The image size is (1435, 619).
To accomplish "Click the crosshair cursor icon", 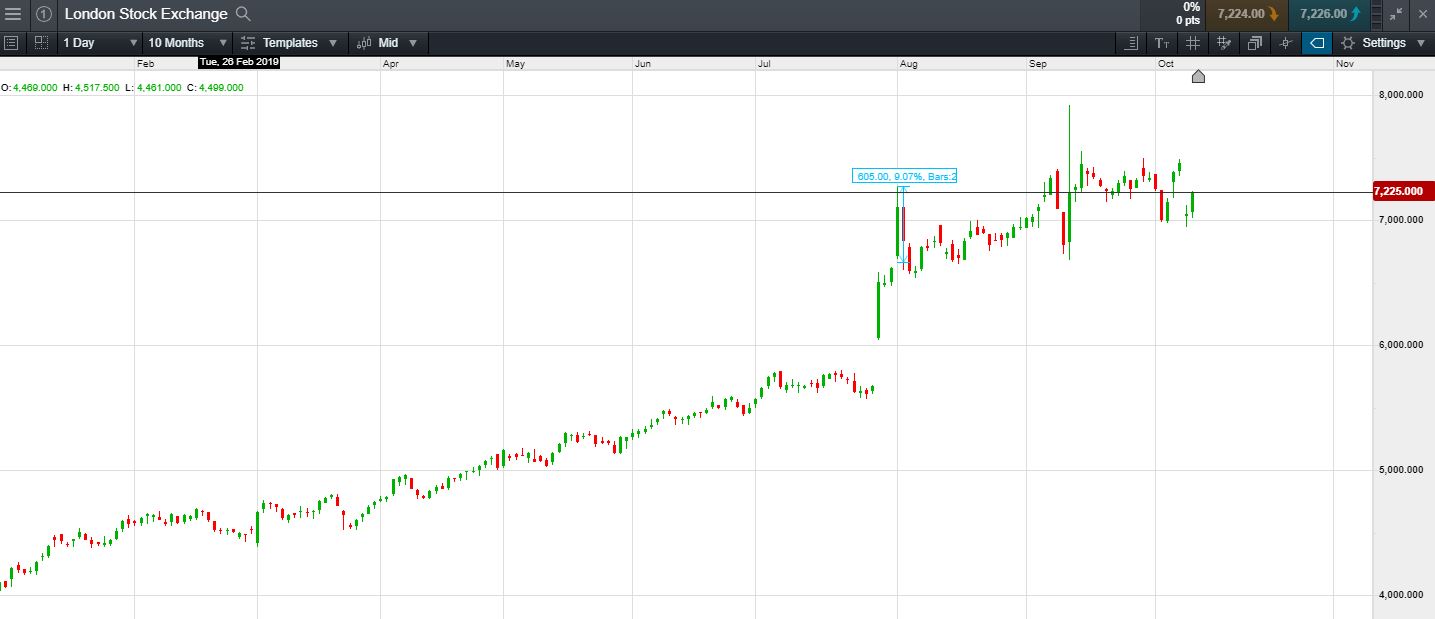I will click(1286, 43).
